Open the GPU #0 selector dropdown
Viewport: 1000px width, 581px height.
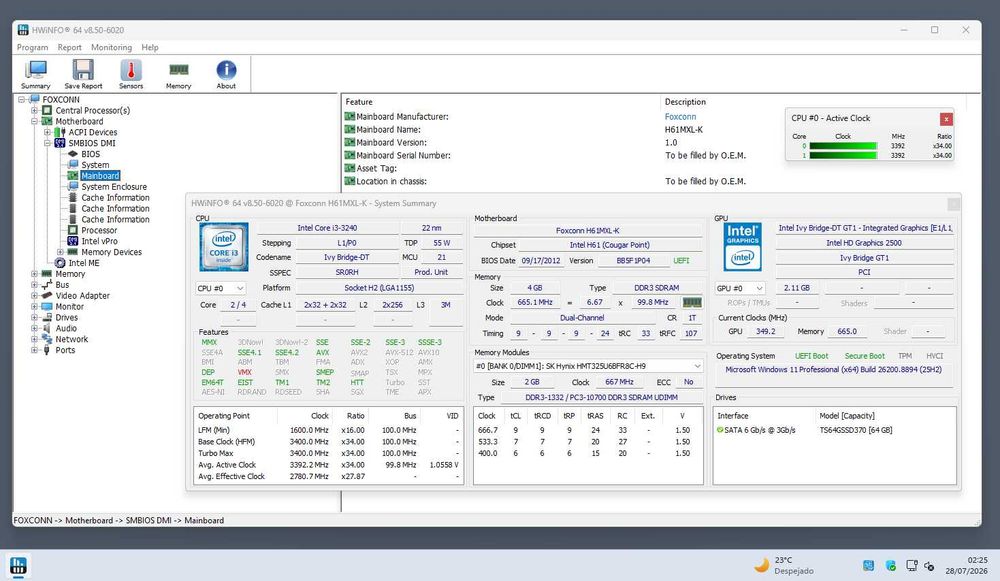point(740,288)
